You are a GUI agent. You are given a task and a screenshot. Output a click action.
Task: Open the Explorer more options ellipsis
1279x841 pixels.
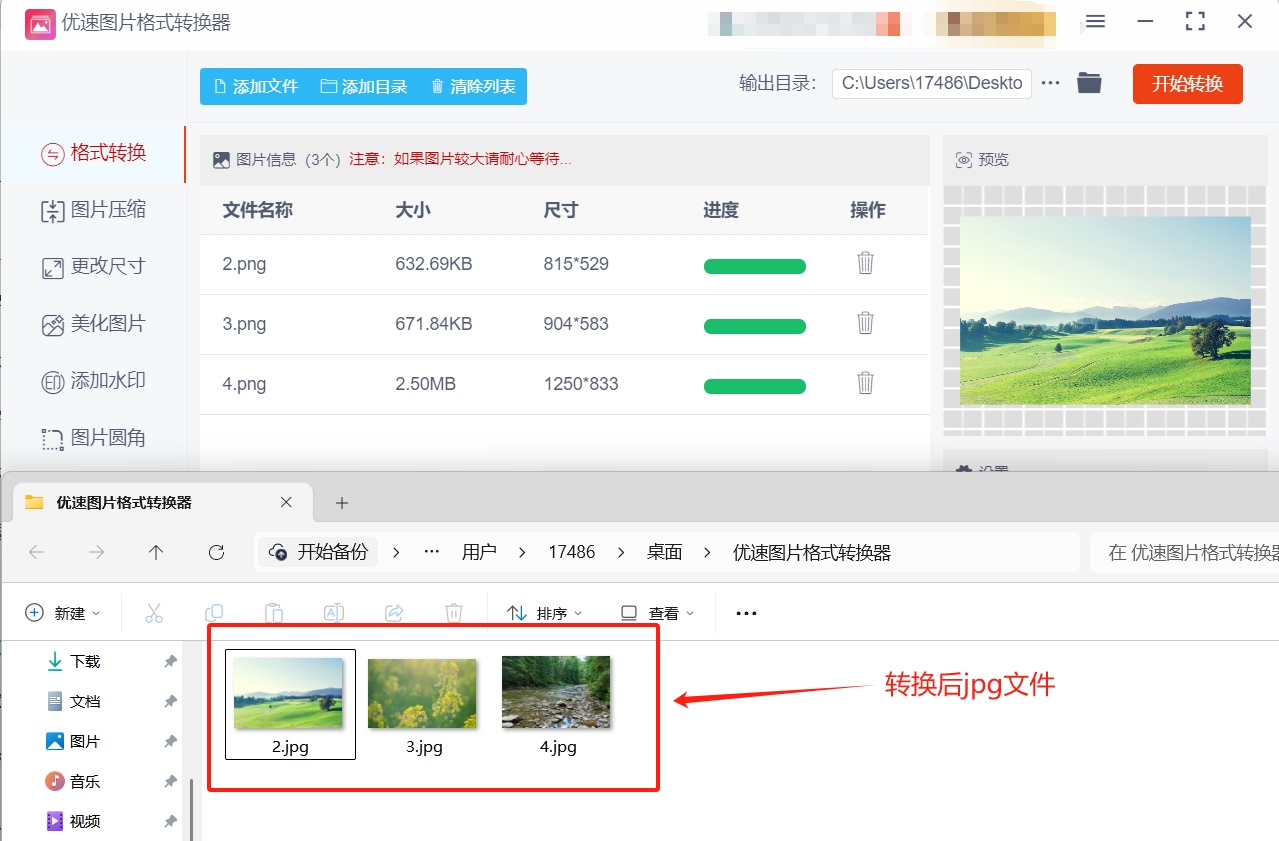coord(746,613)
